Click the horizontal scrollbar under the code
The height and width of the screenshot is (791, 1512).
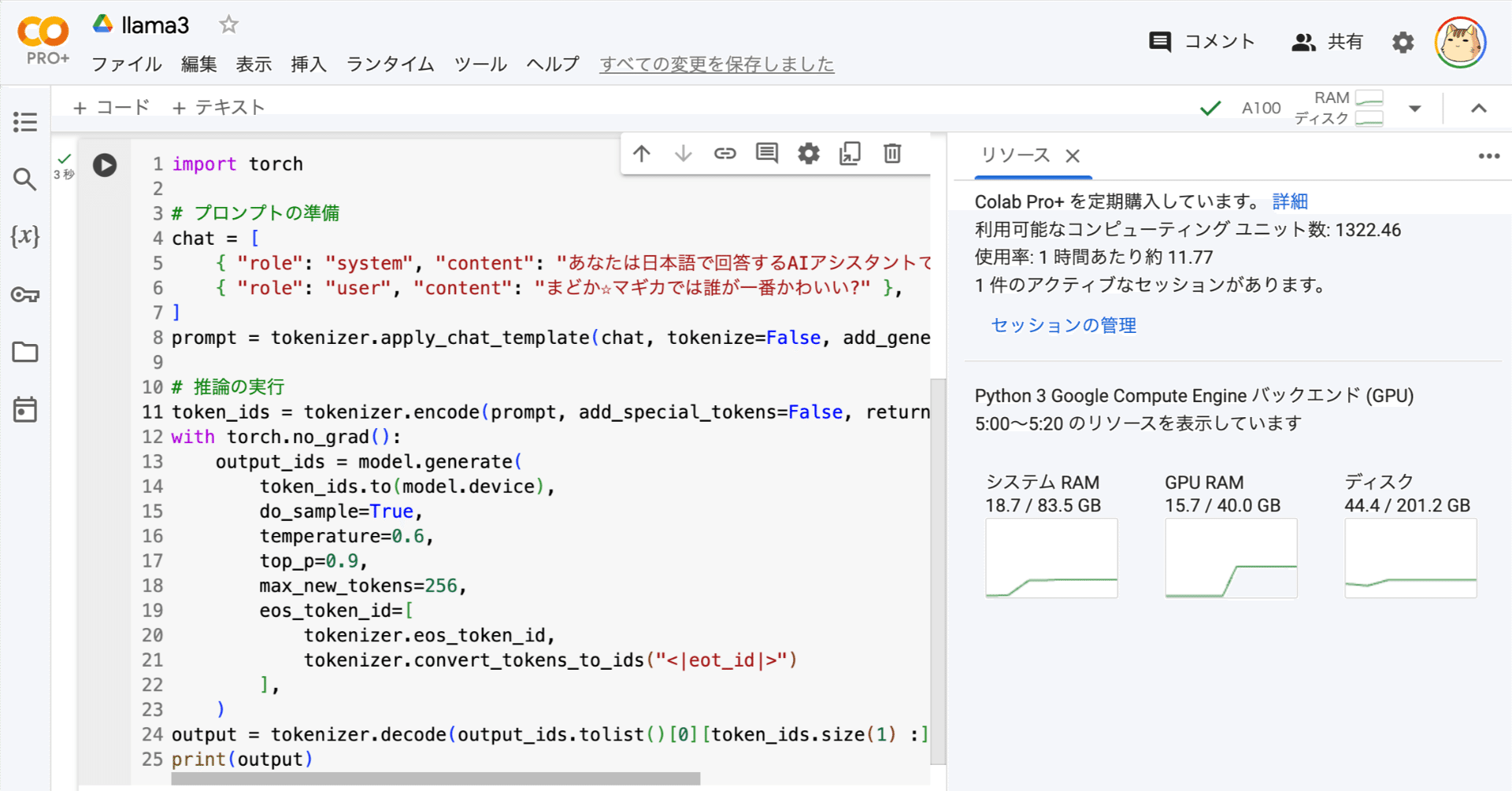(x=435, y=778)
